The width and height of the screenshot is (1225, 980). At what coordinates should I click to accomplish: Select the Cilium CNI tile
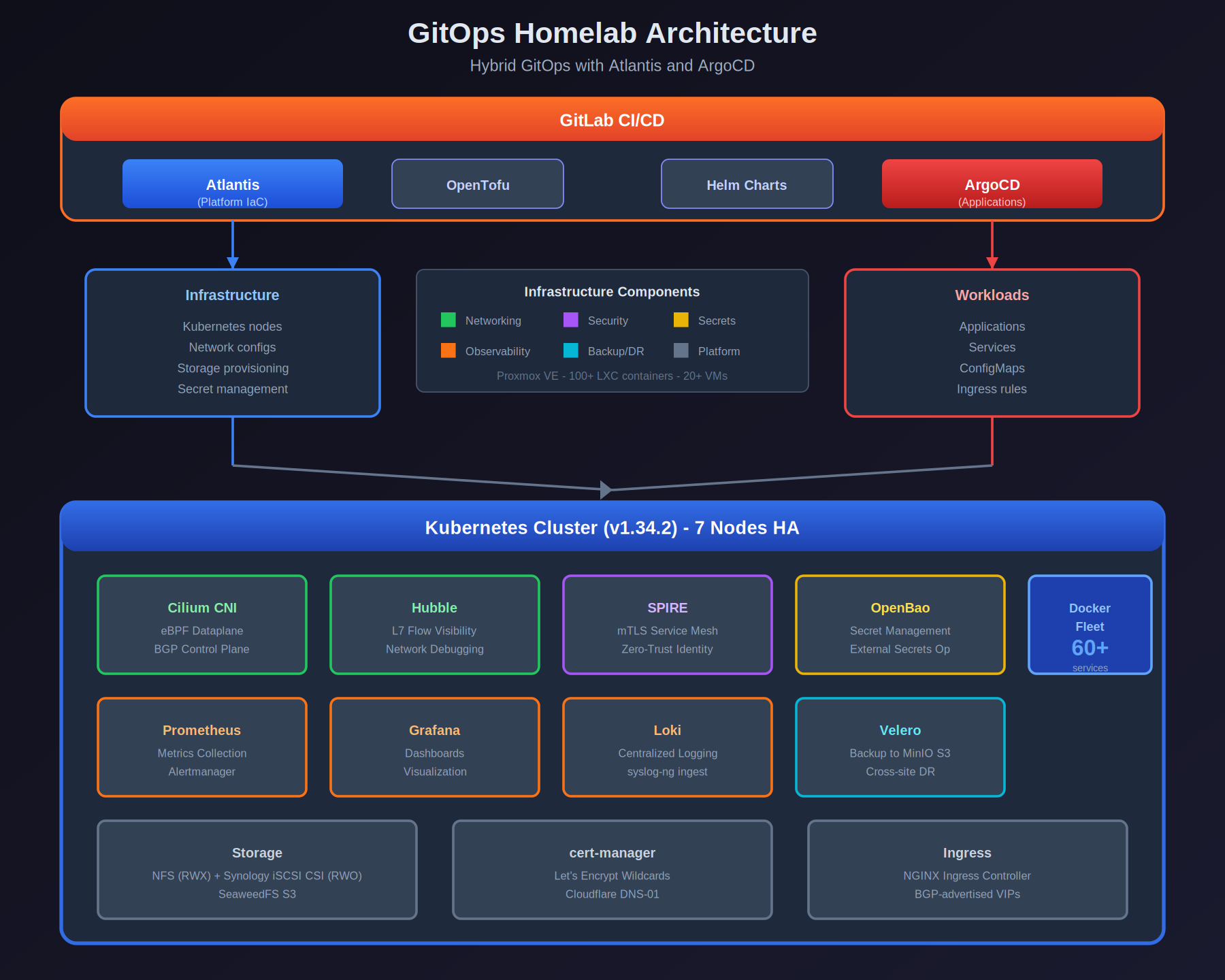click(201, 624)
